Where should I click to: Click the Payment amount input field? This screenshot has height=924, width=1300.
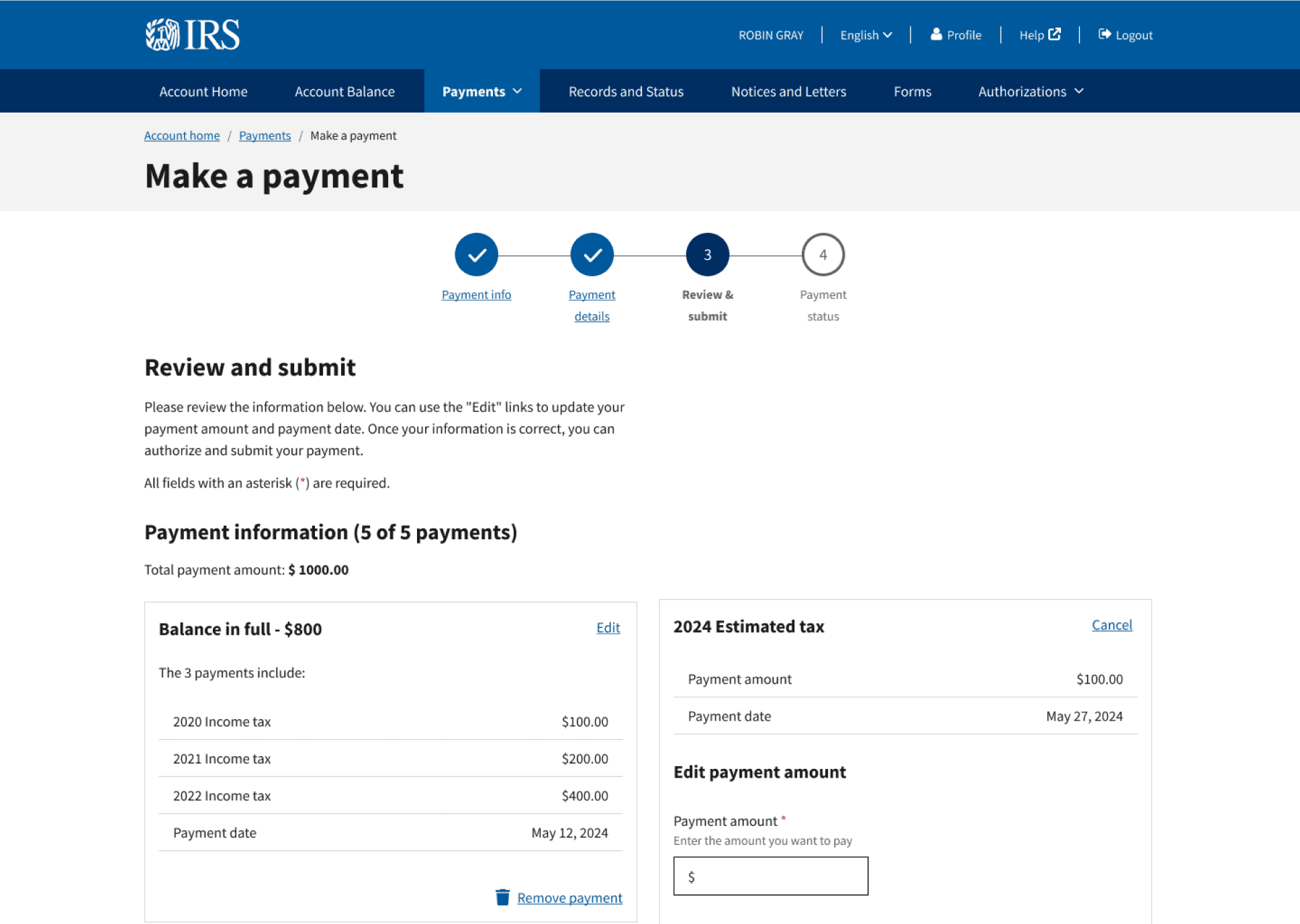770,876
